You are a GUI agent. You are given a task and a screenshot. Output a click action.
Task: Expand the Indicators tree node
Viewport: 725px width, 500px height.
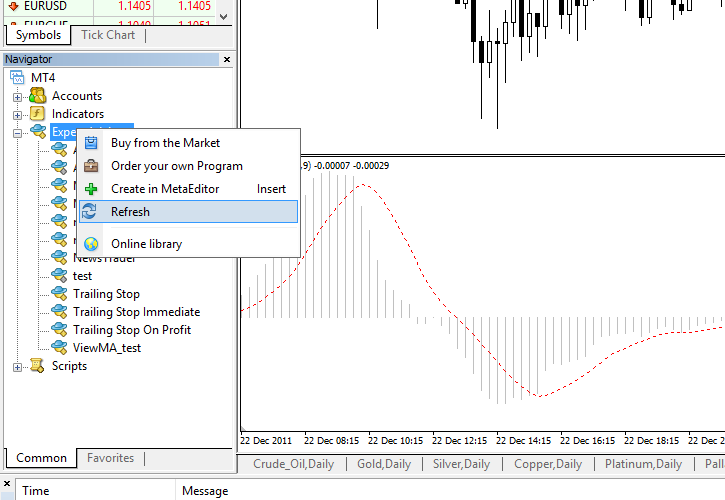[x=17, y=115]
